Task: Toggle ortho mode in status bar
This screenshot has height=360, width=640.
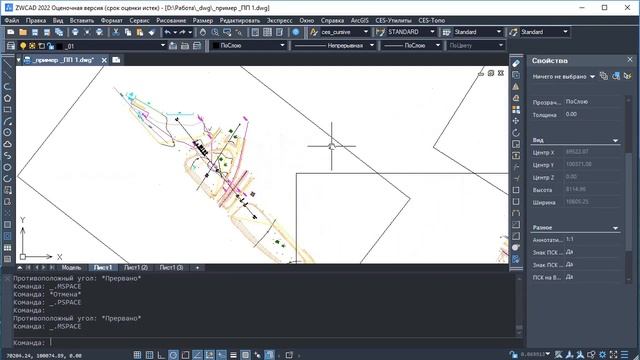Action: coord(161,355)
